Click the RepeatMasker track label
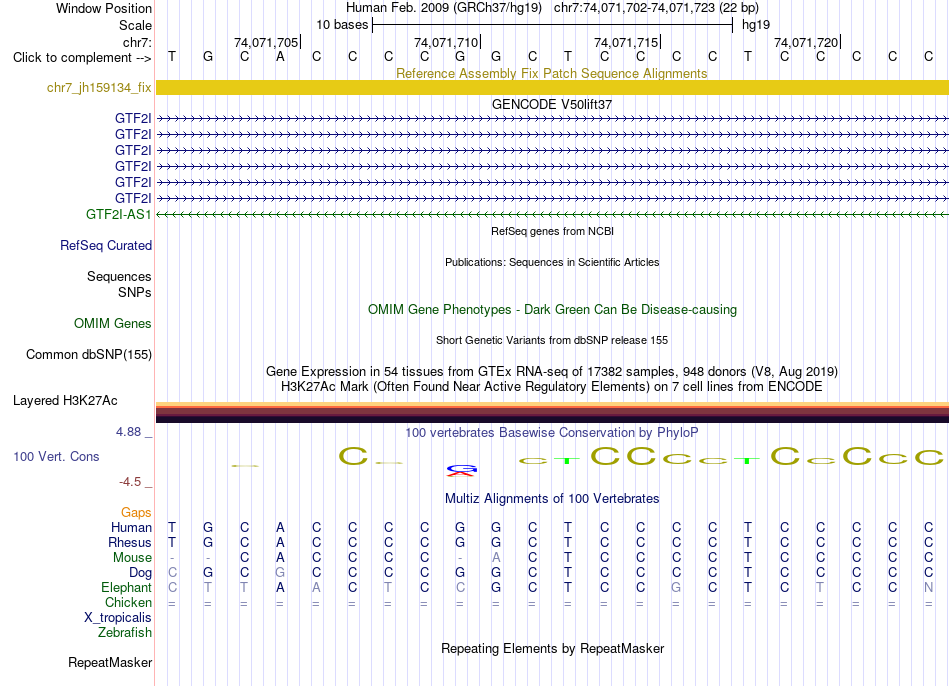 (110, 662)
